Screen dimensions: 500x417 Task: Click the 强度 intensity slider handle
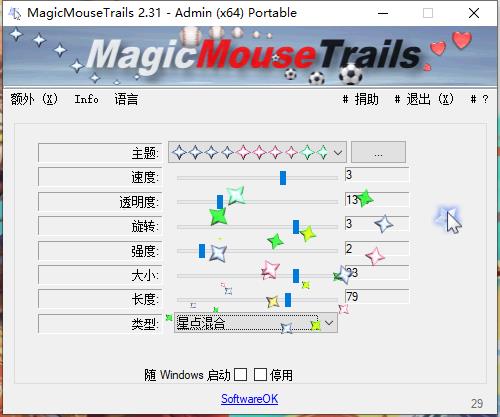tap(202, 251)
